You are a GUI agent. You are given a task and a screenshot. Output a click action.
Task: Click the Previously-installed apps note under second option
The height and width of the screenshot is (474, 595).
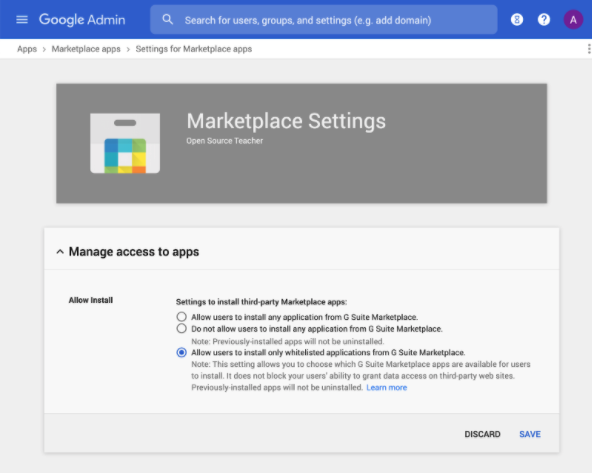point(287,341)
